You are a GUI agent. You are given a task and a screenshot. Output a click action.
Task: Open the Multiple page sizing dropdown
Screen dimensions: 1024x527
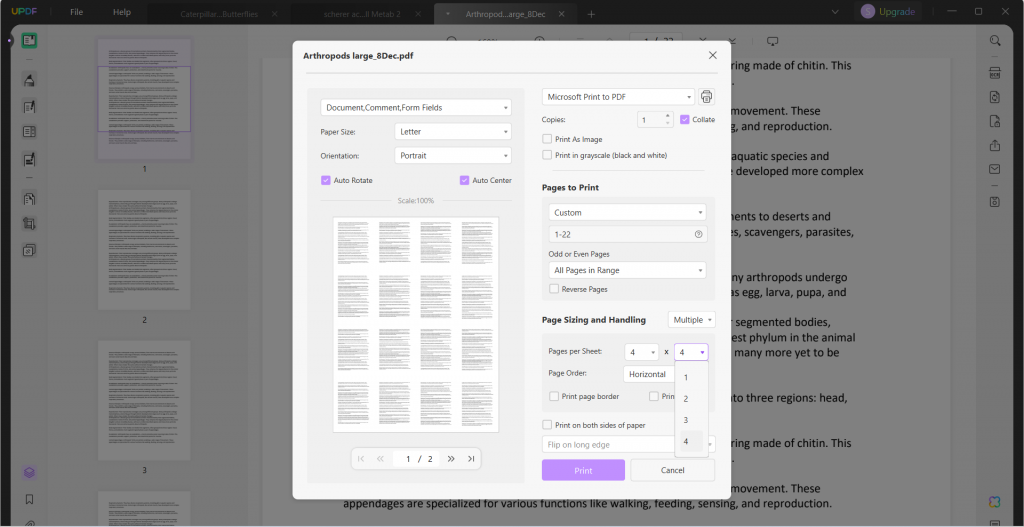coord(692,320)
